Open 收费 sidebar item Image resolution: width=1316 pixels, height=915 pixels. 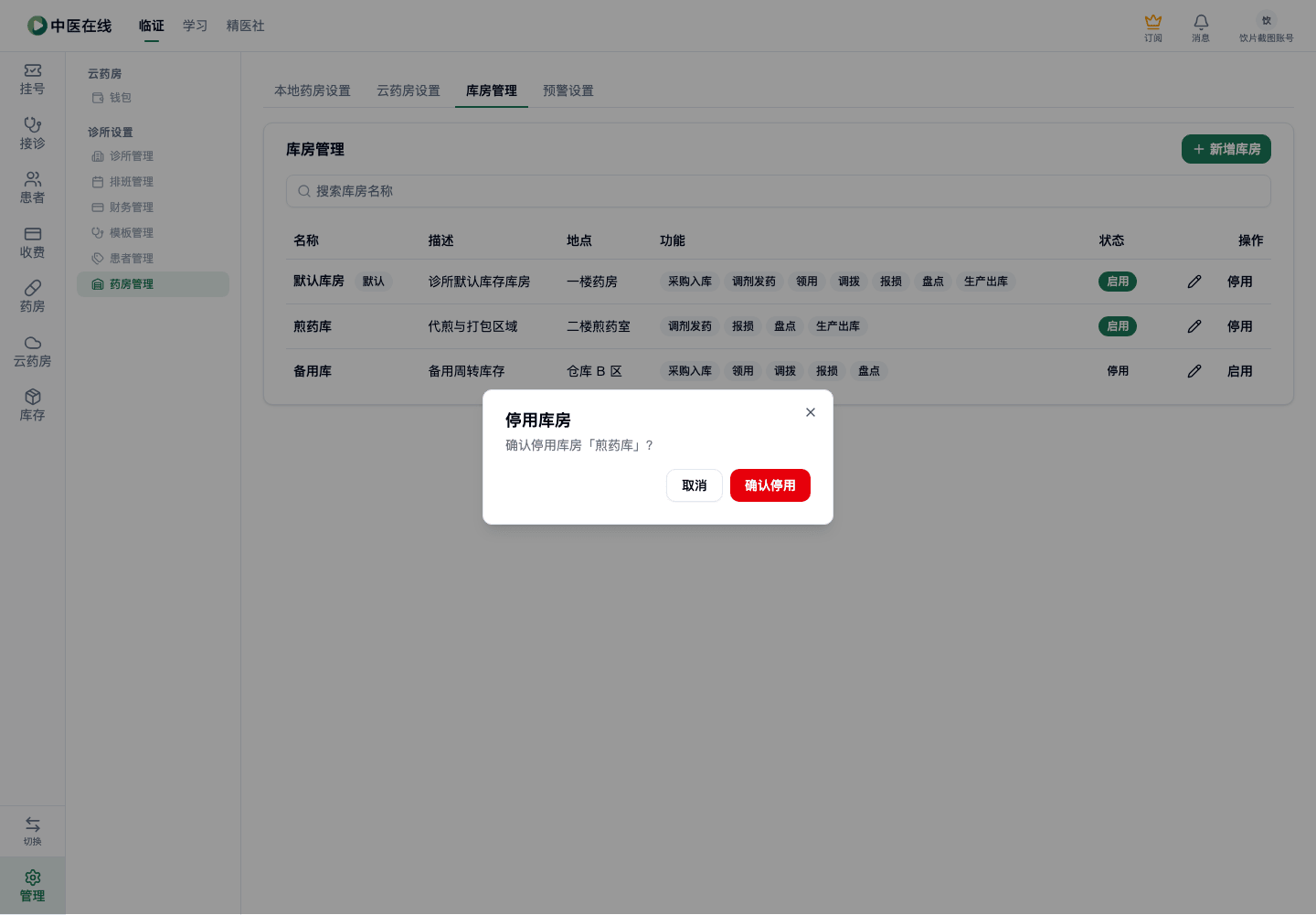(33, 242)
